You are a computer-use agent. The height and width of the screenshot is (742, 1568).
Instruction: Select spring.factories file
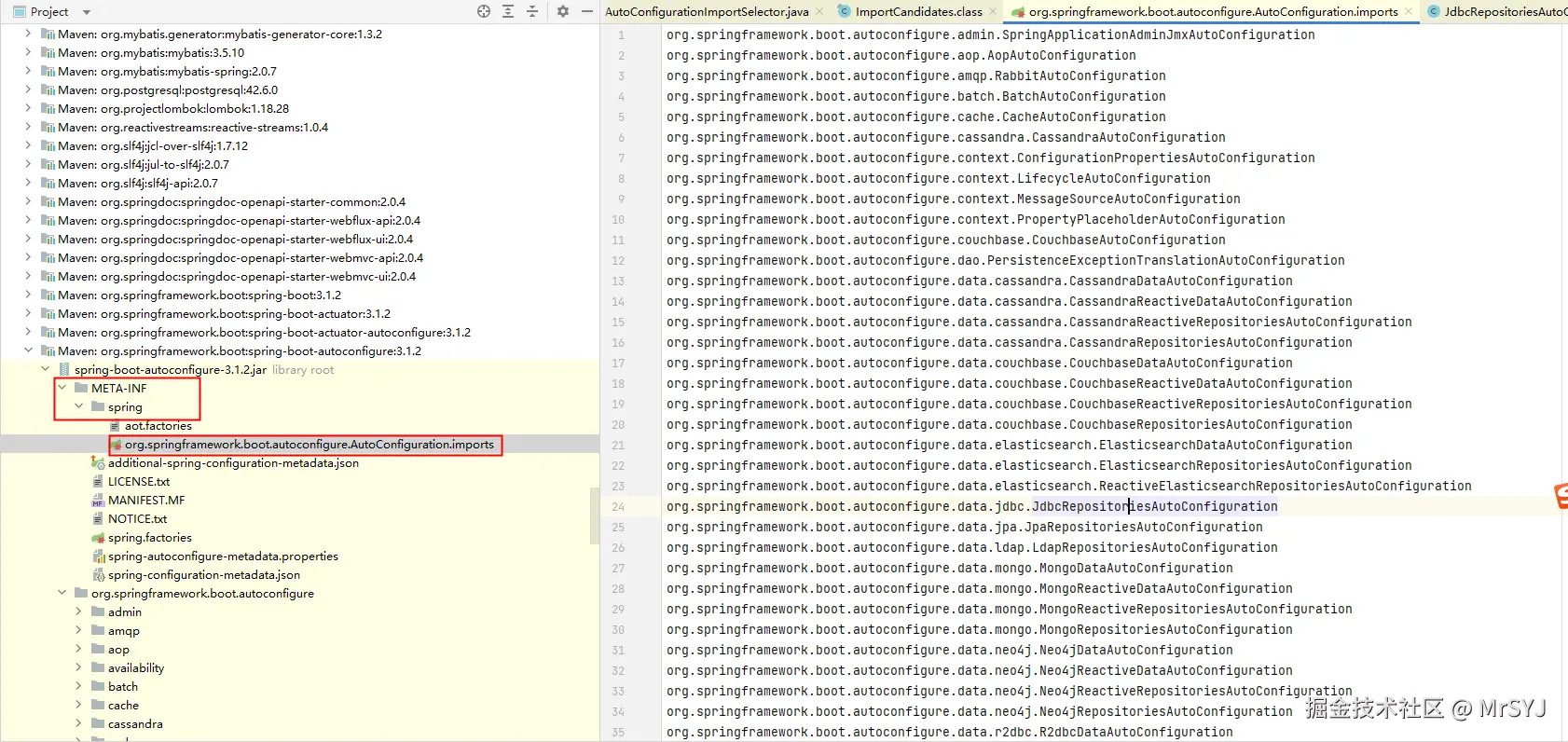pos(149,538)
